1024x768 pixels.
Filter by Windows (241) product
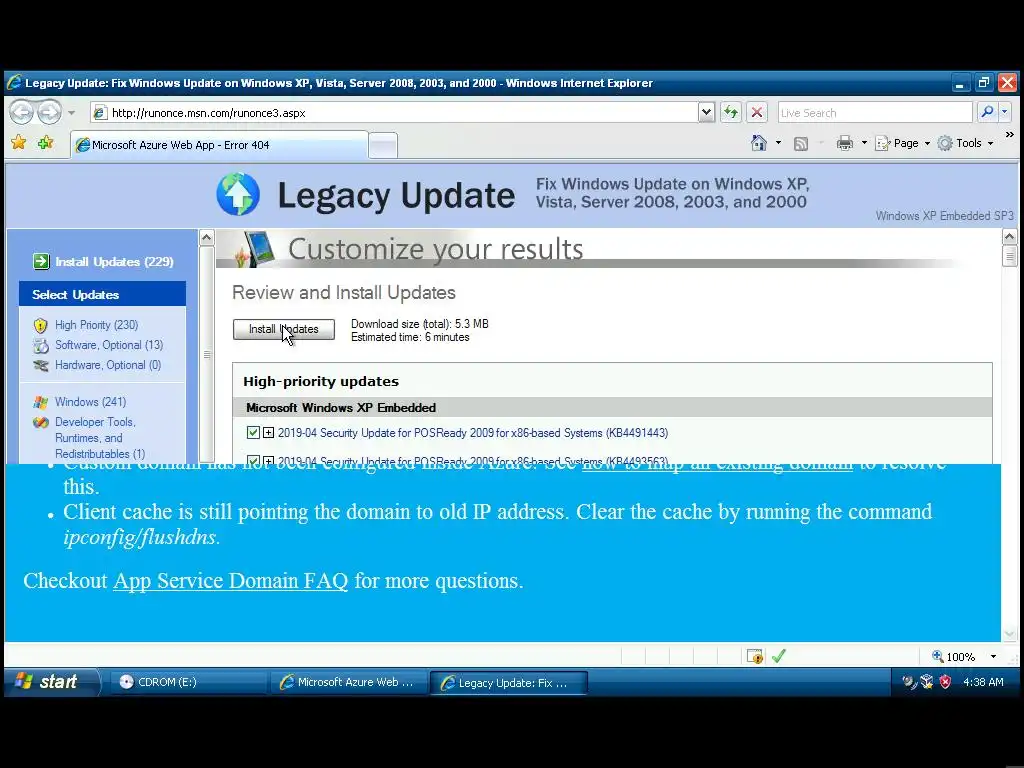point(91,402)
